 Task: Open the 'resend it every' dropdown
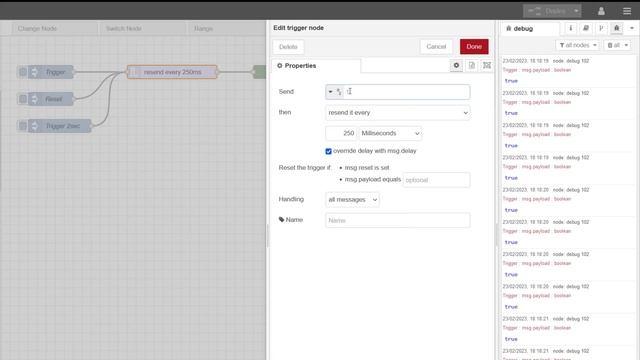coord(398,113)
